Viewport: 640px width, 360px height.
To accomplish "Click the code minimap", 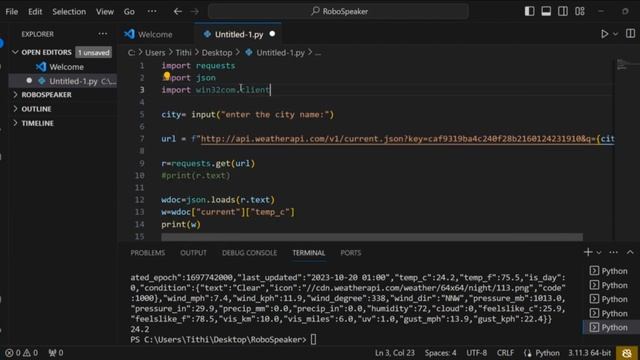I will [626, 64].
